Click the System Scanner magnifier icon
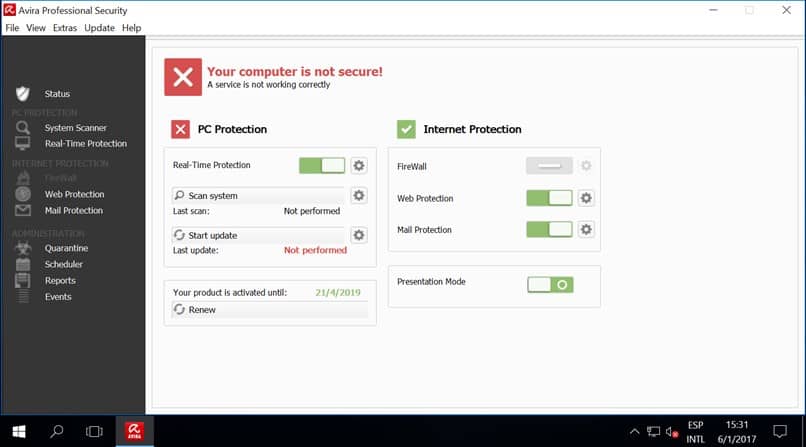 click(x=23, y=127)
